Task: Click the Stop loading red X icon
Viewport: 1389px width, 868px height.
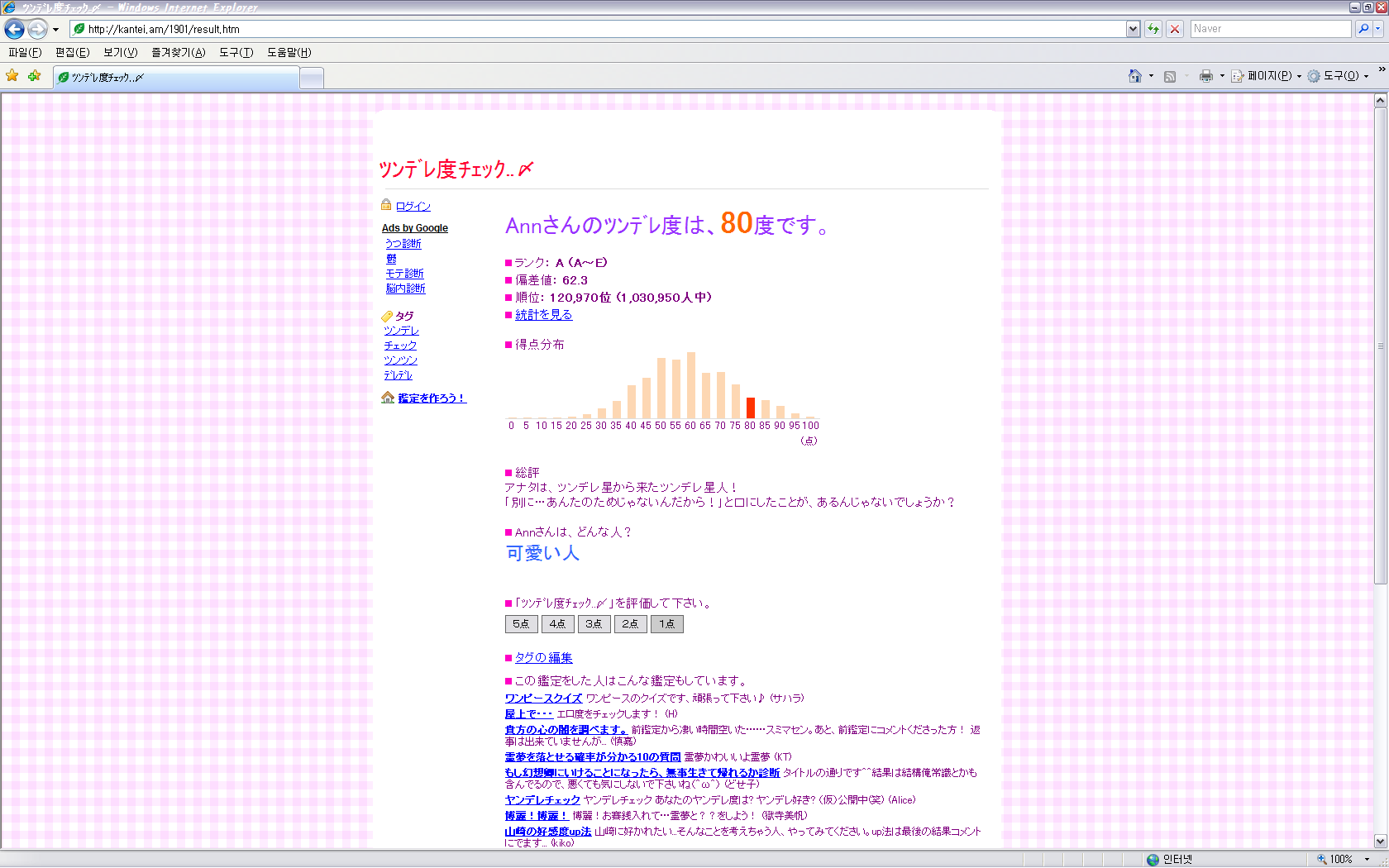Action: click(1175, 29)
